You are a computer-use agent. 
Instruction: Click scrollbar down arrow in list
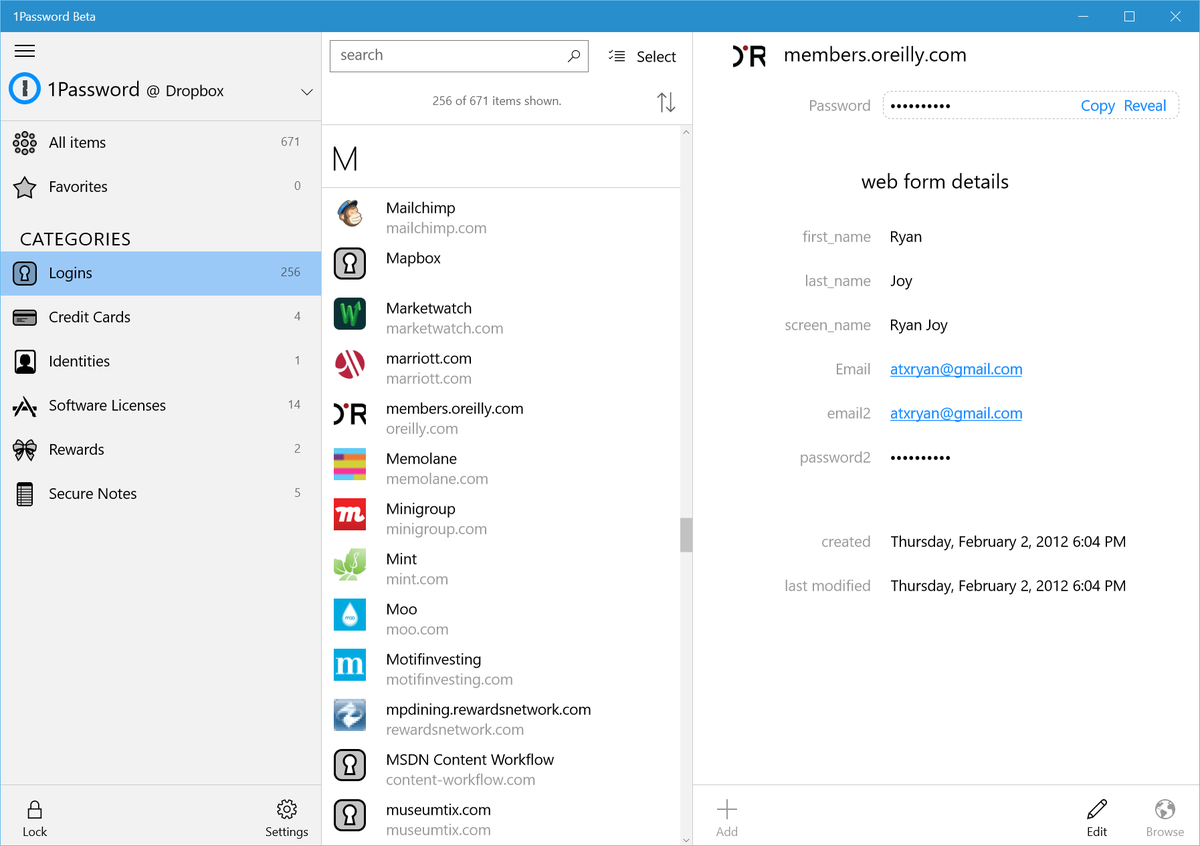click(686, 839)
